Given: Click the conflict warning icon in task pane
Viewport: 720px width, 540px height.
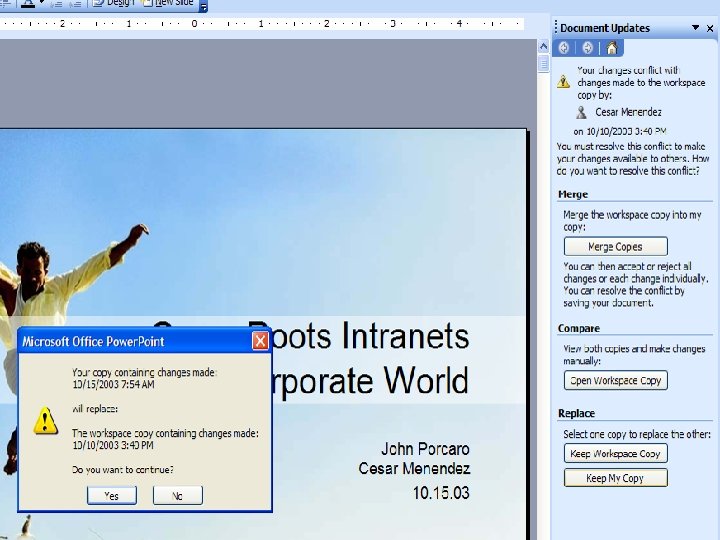Looking at the screenshot, I should (x=563, y=82).
